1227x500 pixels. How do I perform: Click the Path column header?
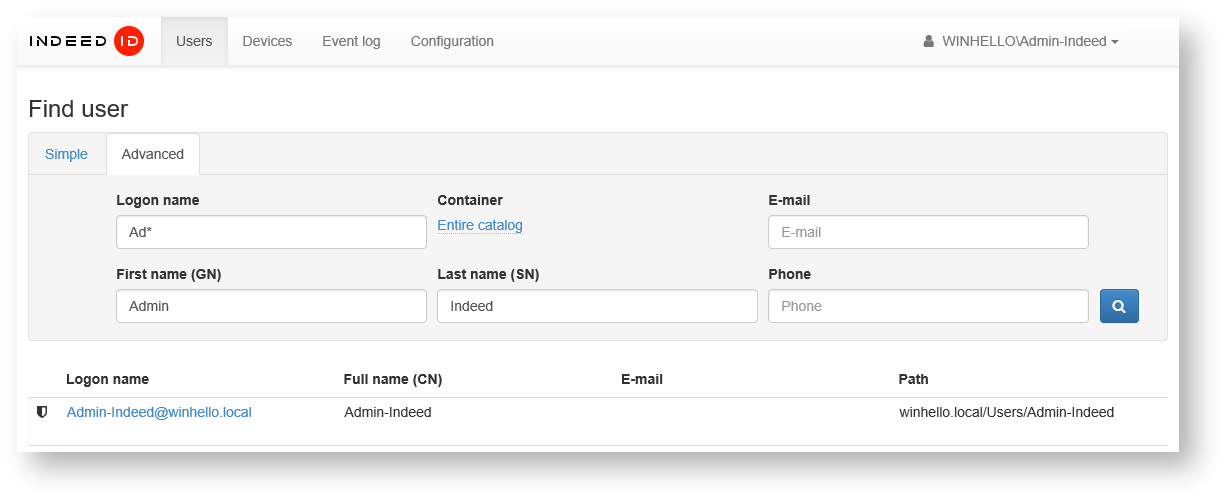coord(913,379)
